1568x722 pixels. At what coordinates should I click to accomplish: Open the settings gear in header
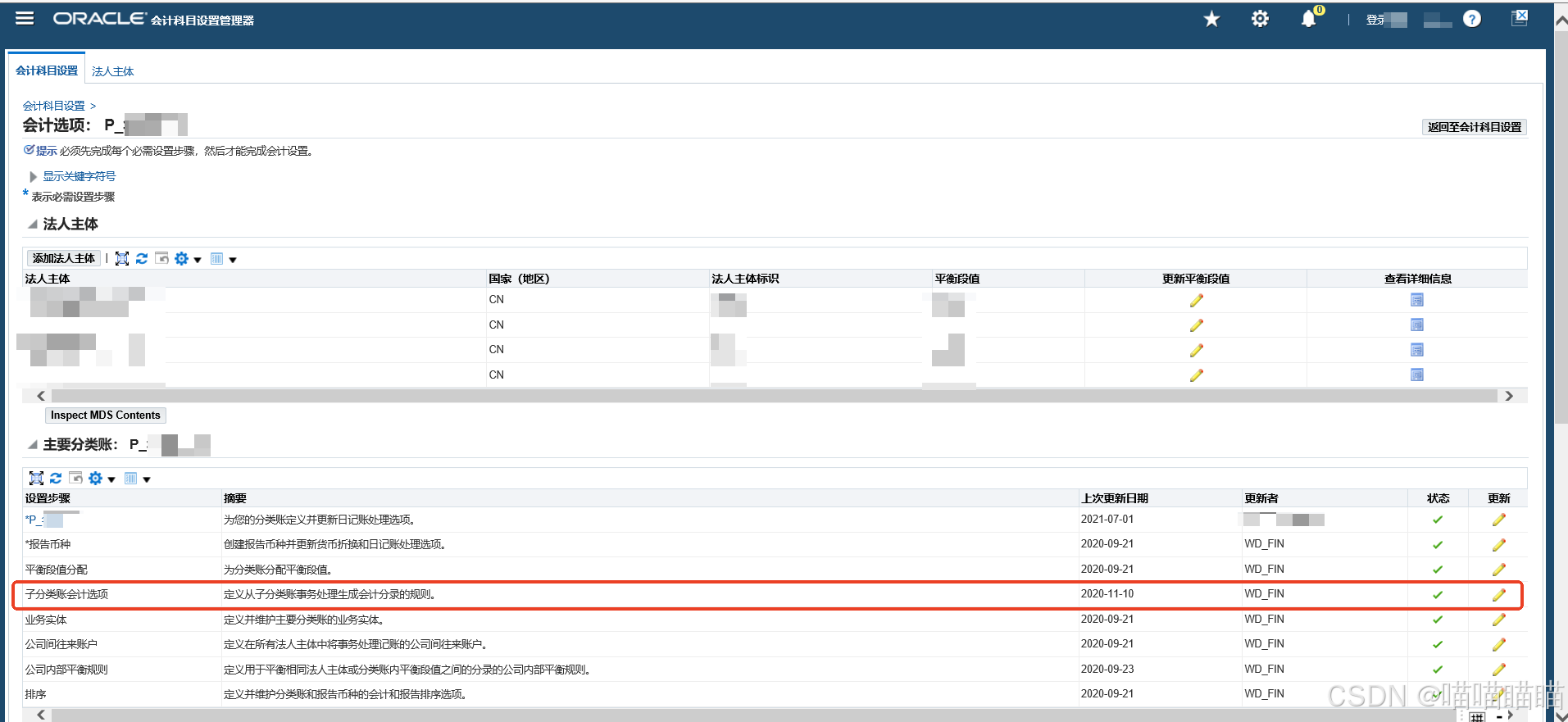(1260, 19)
